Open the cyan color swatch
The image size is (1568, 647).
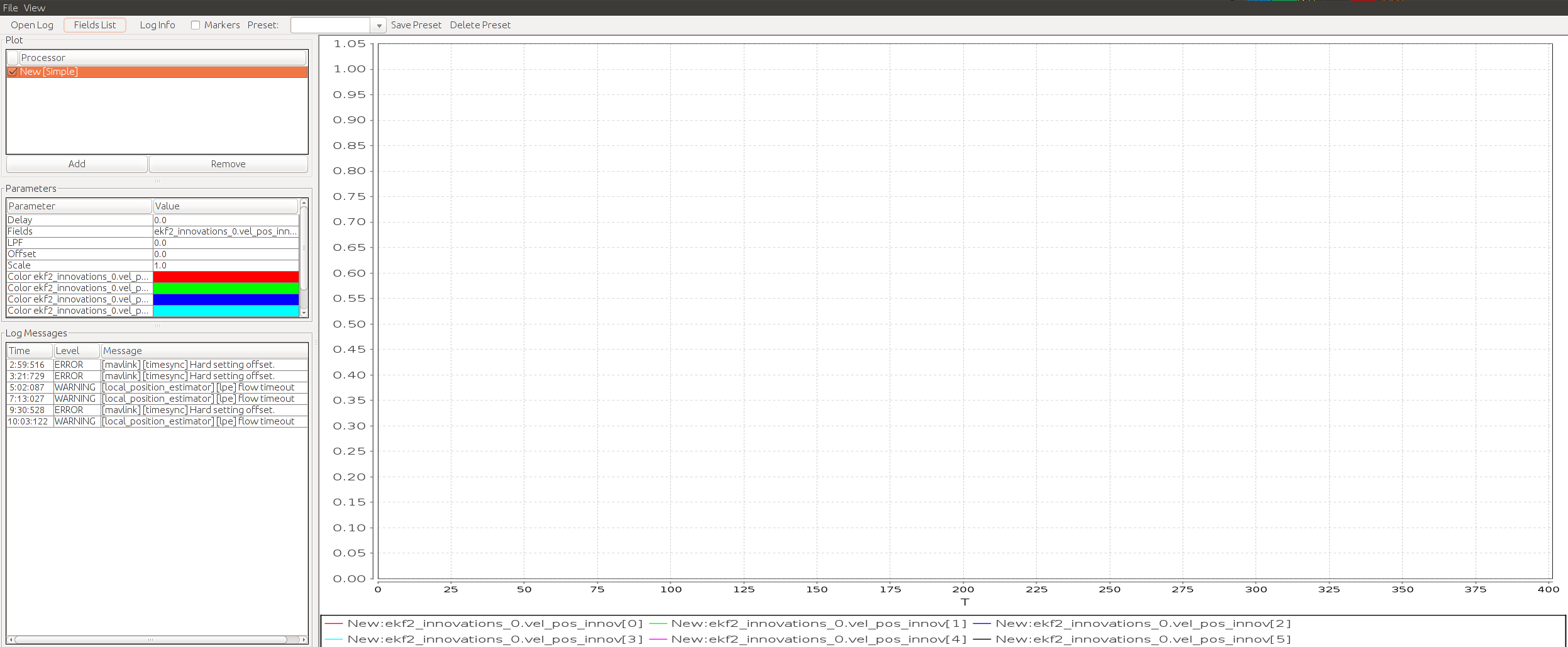point(226,311)
